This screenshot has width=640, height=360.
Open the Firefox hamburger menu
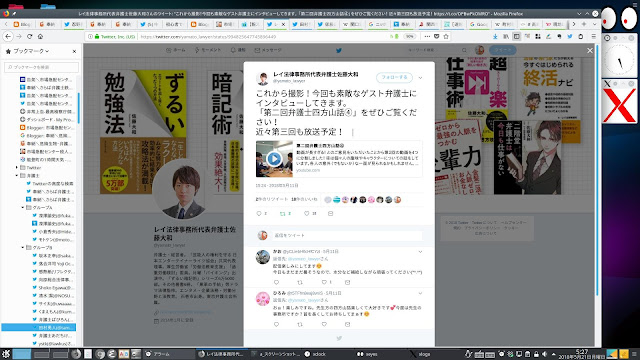pos(593,36)
